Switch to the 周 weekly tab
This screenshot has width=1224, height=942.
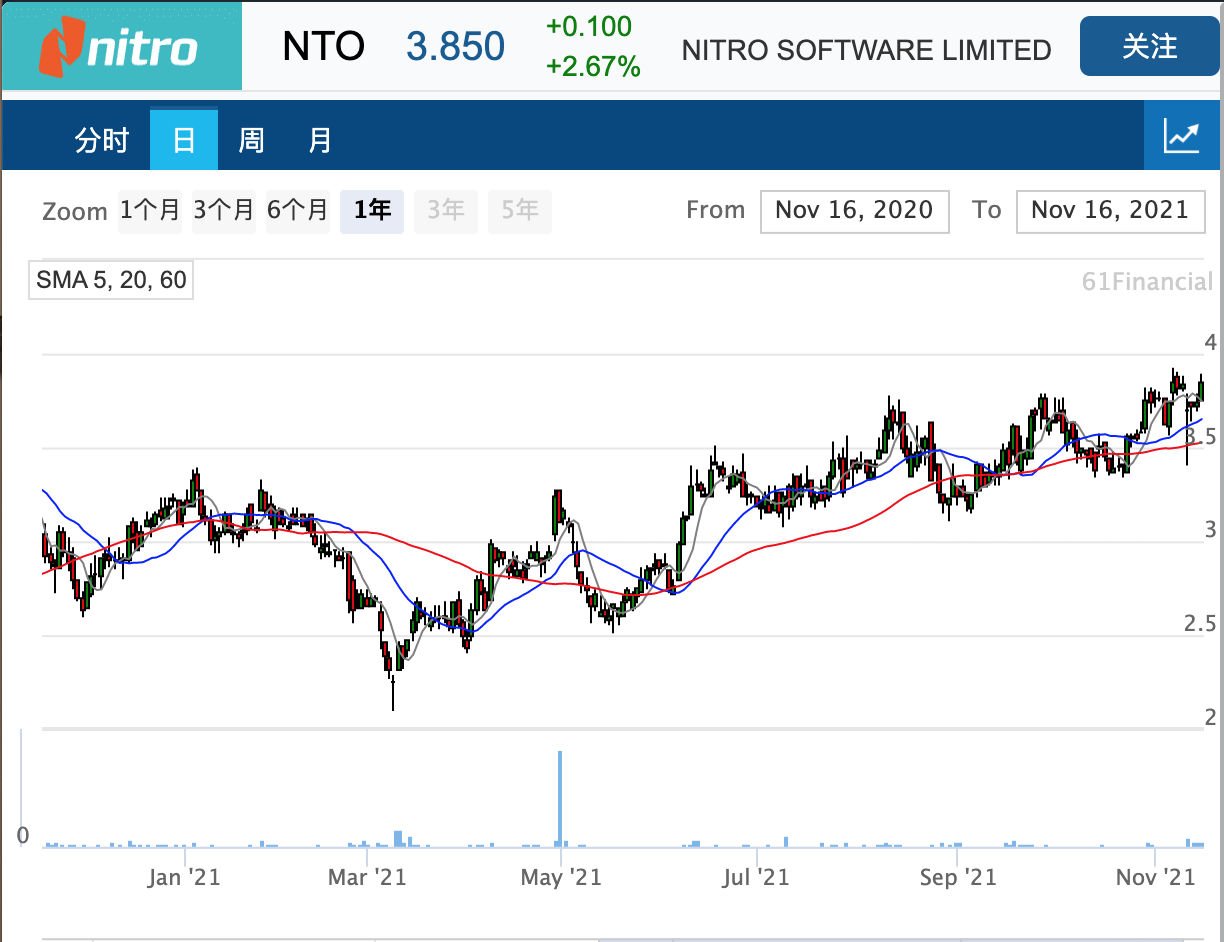coord(251,140)
